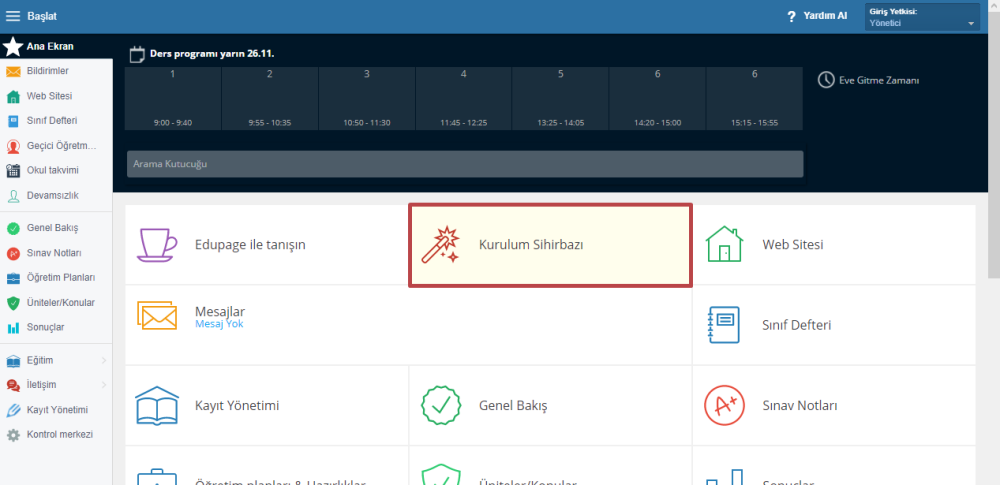Open the Sınav Notları A+ tile icon
Viewport: 1000px width, 485px height.
coord(724,405)
